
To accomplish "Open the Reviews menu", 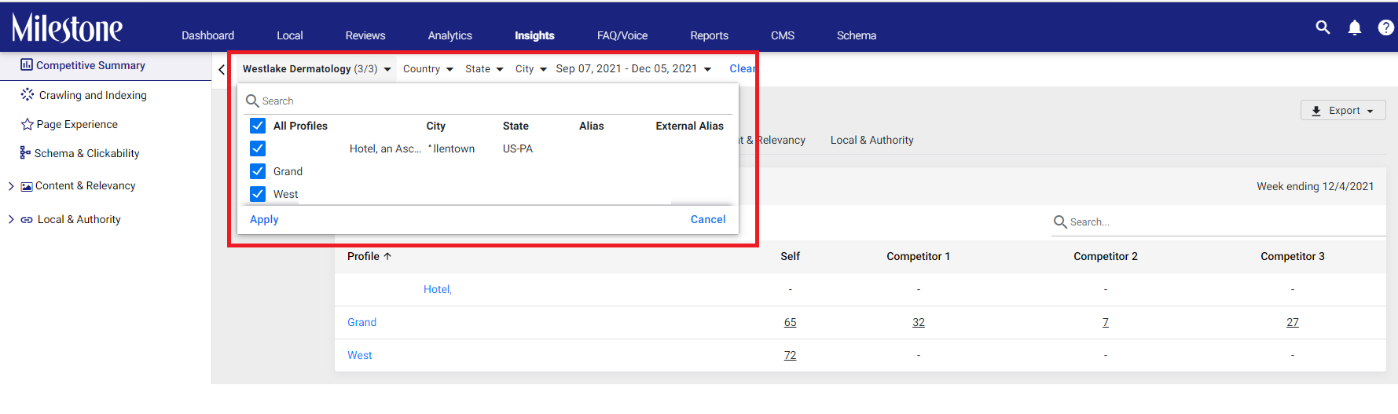I will pos(365,35).
